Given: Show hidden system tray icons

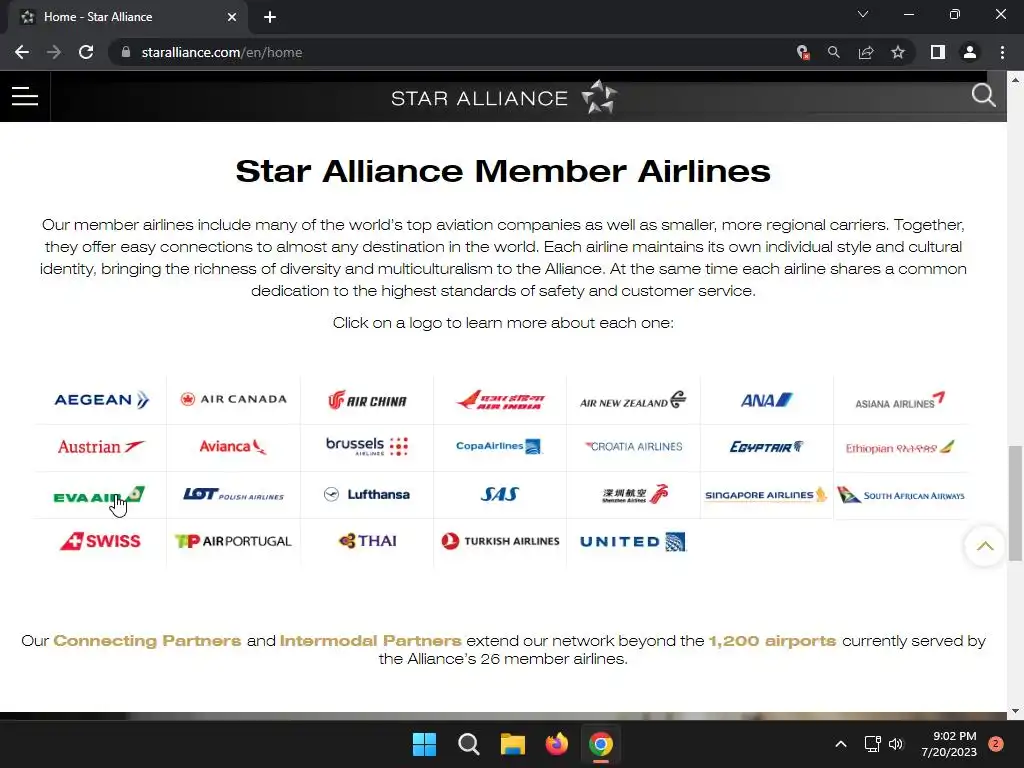Looking at the screenshot, I should tap(841, 744).
